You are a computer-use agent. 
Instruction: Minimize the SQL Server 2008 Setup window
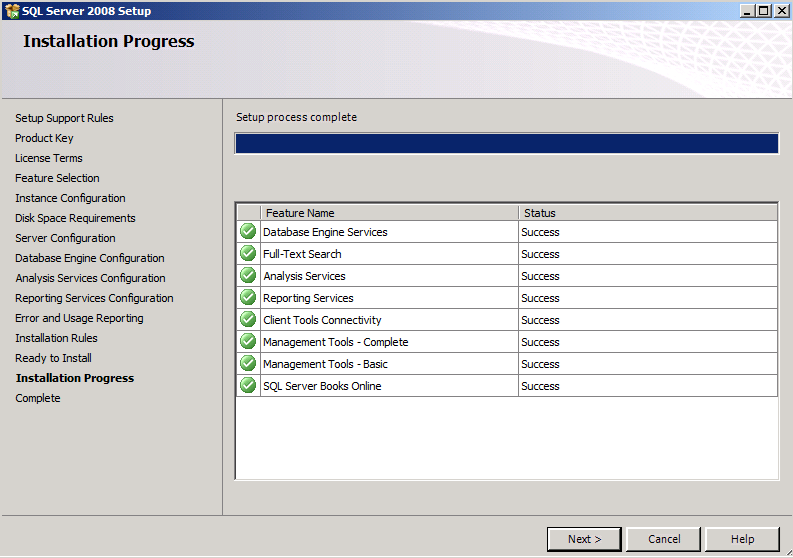tap(746, 11)
